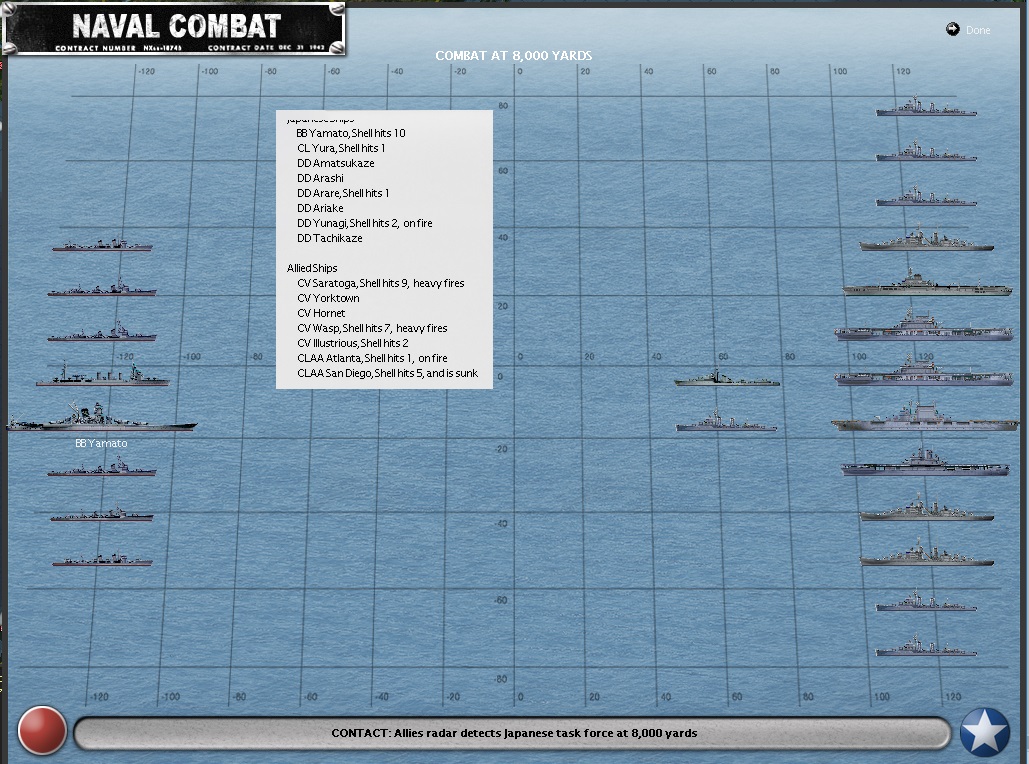Click report line "DD Arashi"
Screen dimensions: 1029x764
click(x=320, y=179)
